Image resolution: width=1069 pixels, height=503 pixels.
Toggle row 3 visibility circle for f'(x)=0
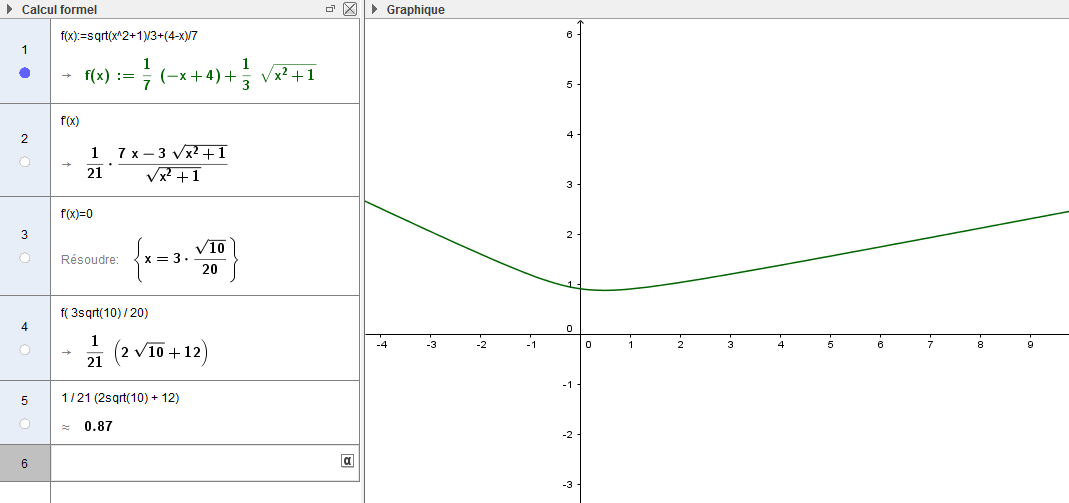(25, 258)
